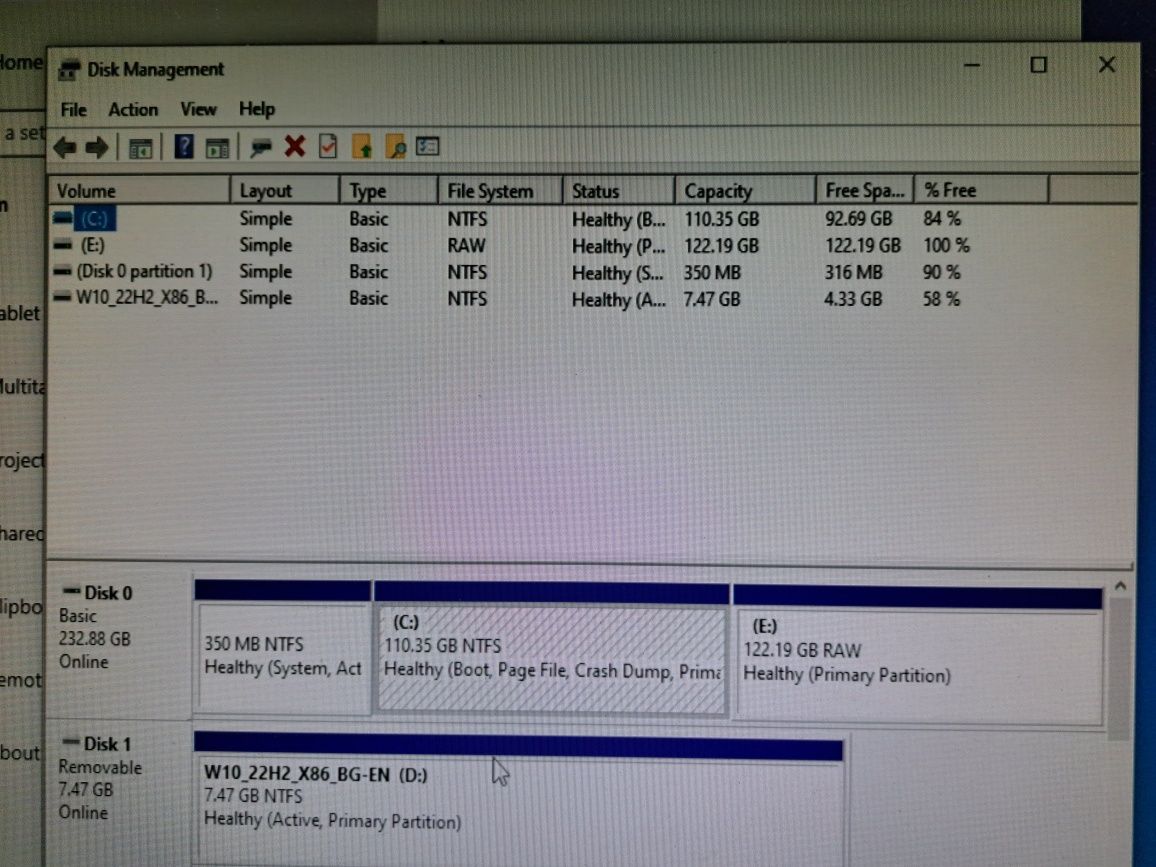Screen dimensions: 1156x867
Task: Open the File menu
Action: point(73,110)
